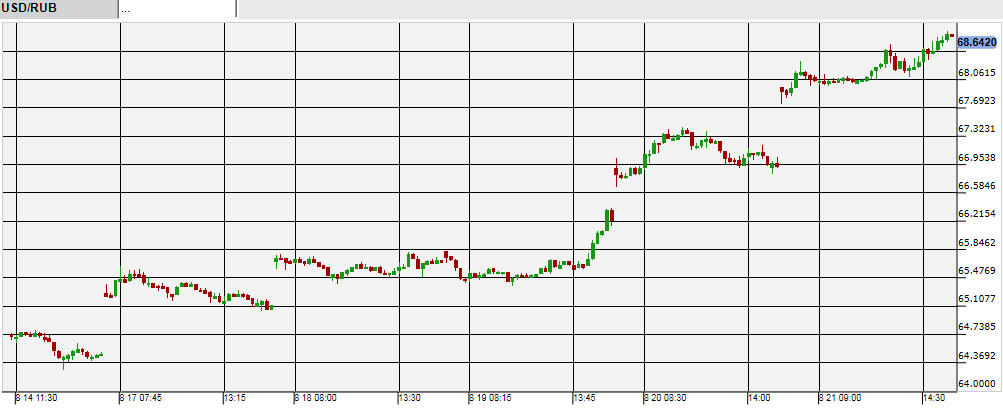Screen dimensions: 1003x414
Task: Click the 64.3692 price axis label
Action: point(977,356)
